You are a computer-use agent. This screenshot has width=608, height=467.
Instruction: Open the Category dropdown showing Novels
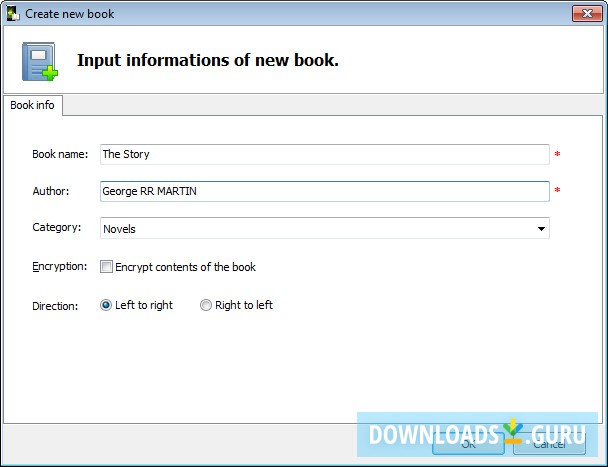point(325,228)
